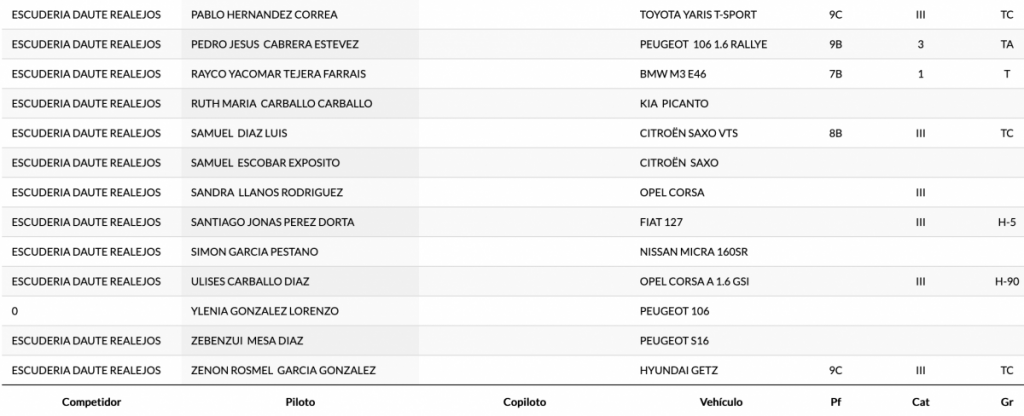Image resolution: width=1024 pixels, height=416 pixels.
Task: Select pilot Pablo Hernandez Correa
Action: [x=264, y=15]
